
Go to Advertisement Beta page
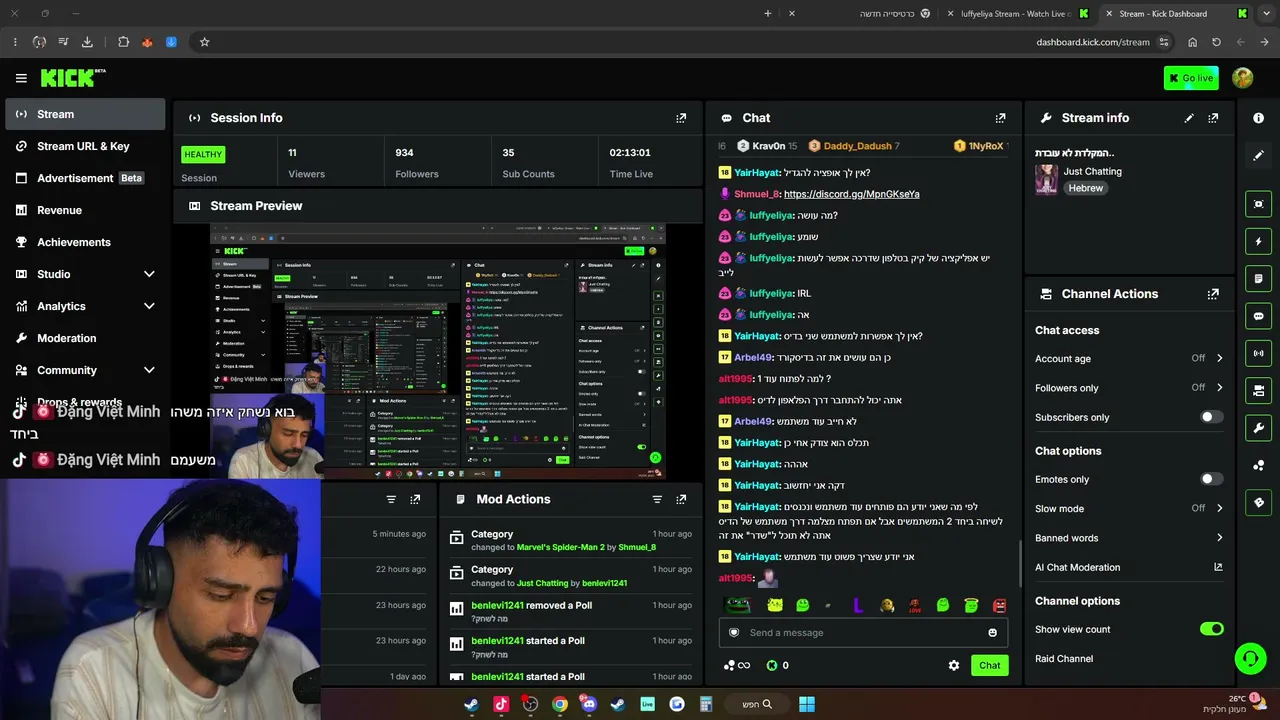click(85, 178)
